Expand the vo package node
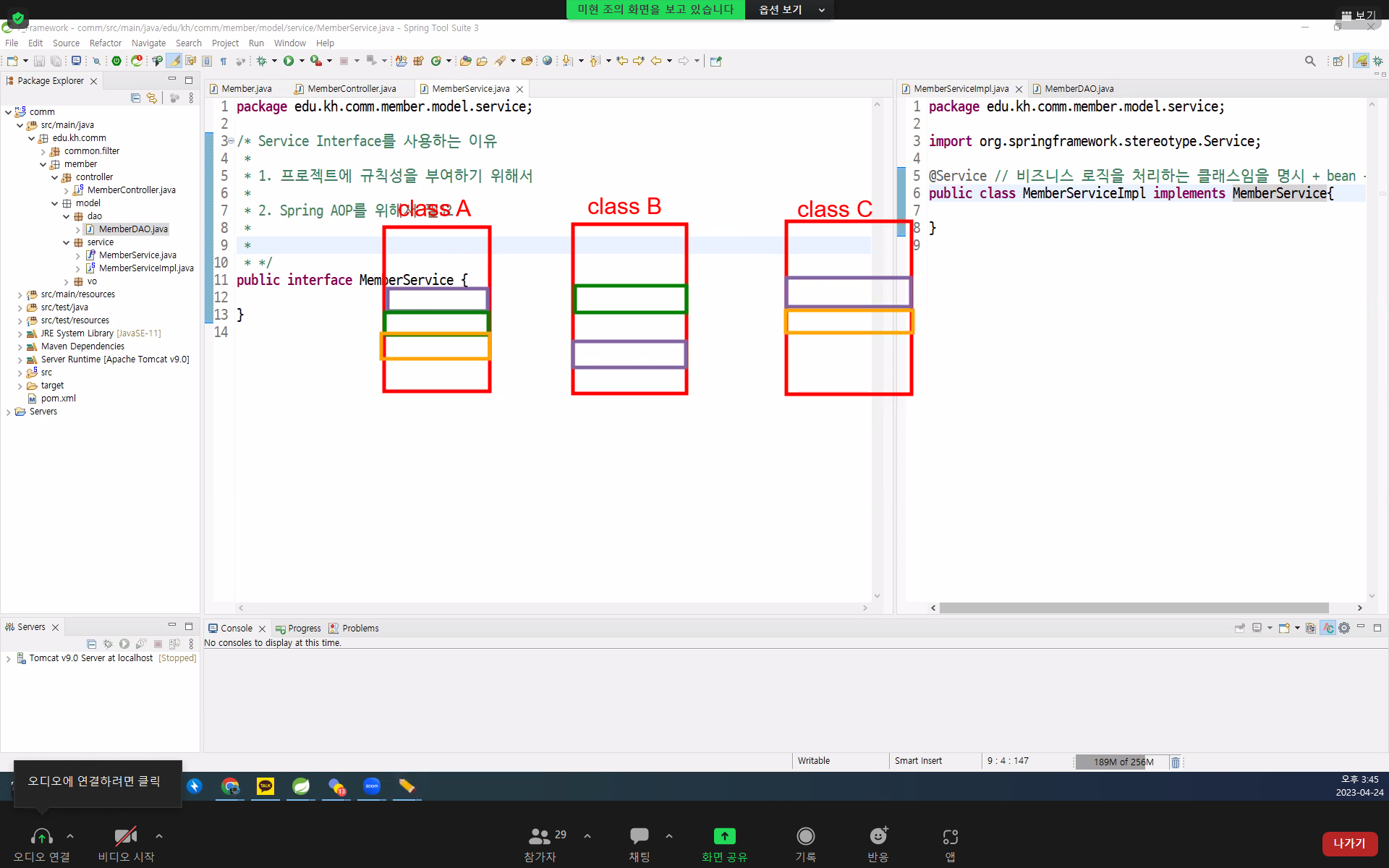This screenshot has width=1389, height=868. tap(66, 281)
